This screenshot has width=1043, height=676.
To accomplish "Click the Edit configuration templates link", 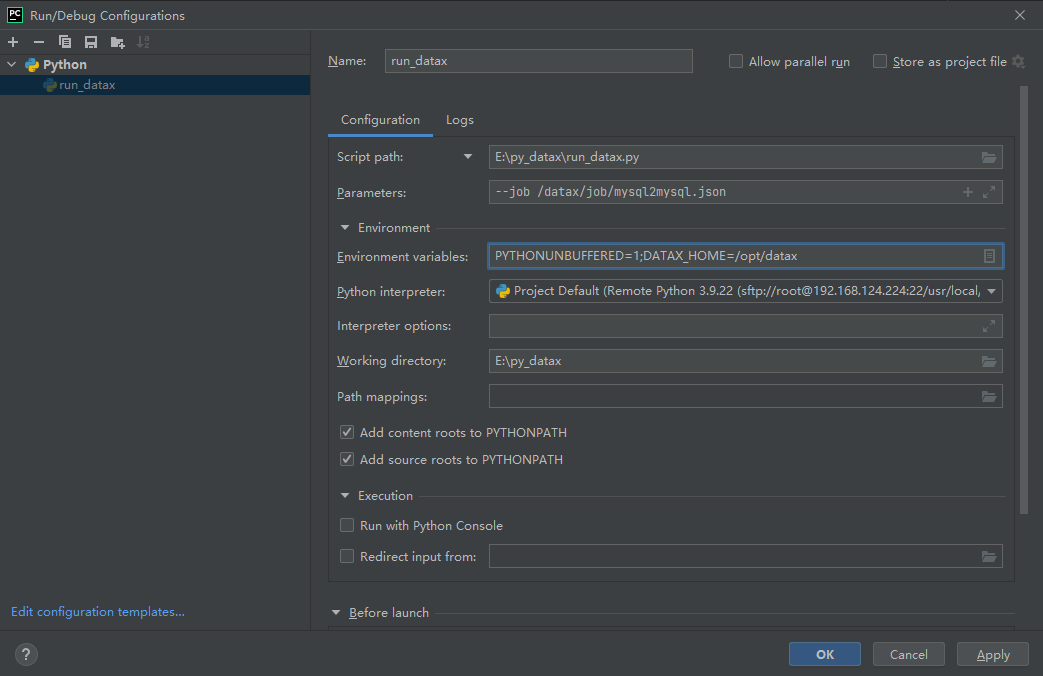I will [x=98, y=612].
